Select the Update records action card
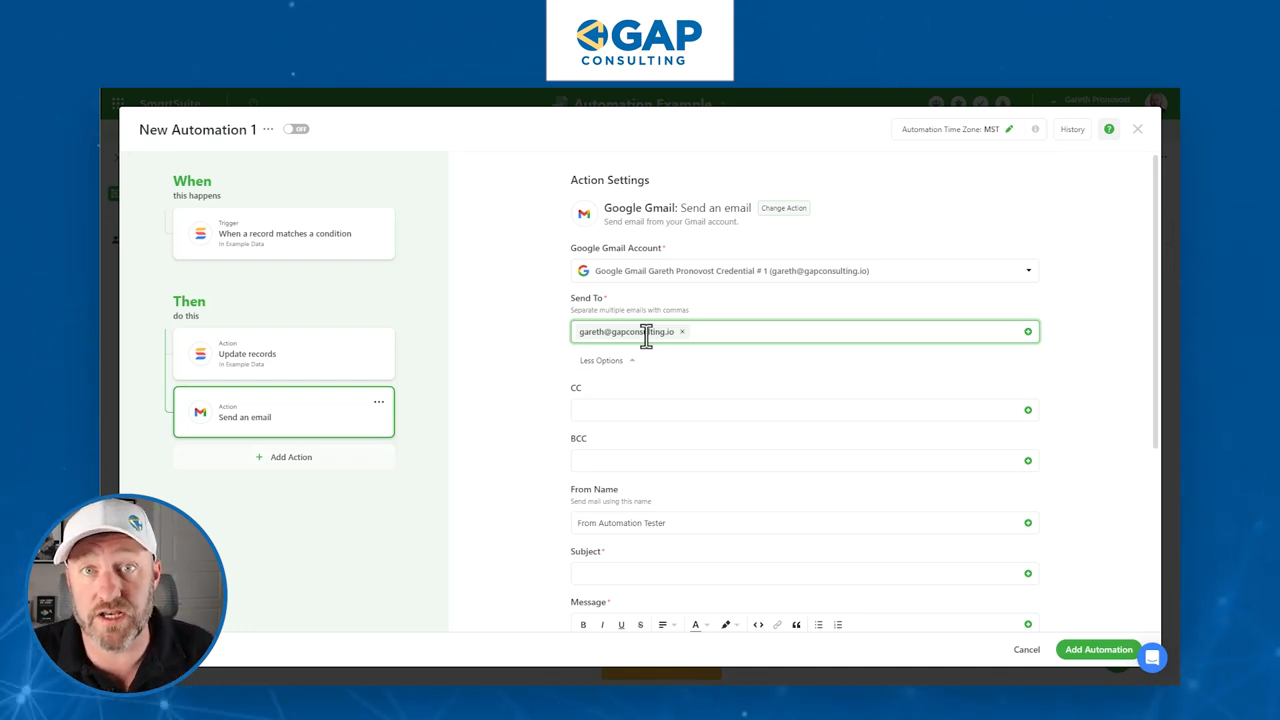 coord(284,353)
